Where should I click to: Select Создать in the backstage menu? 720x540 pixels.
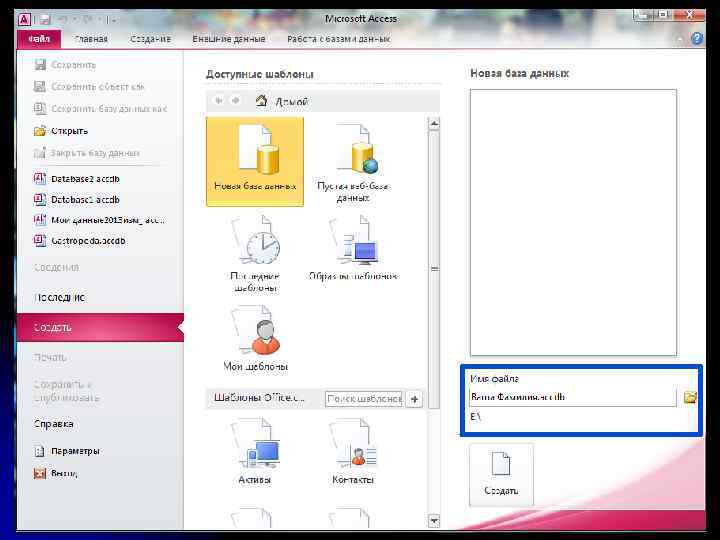click(x=100, y=327)
